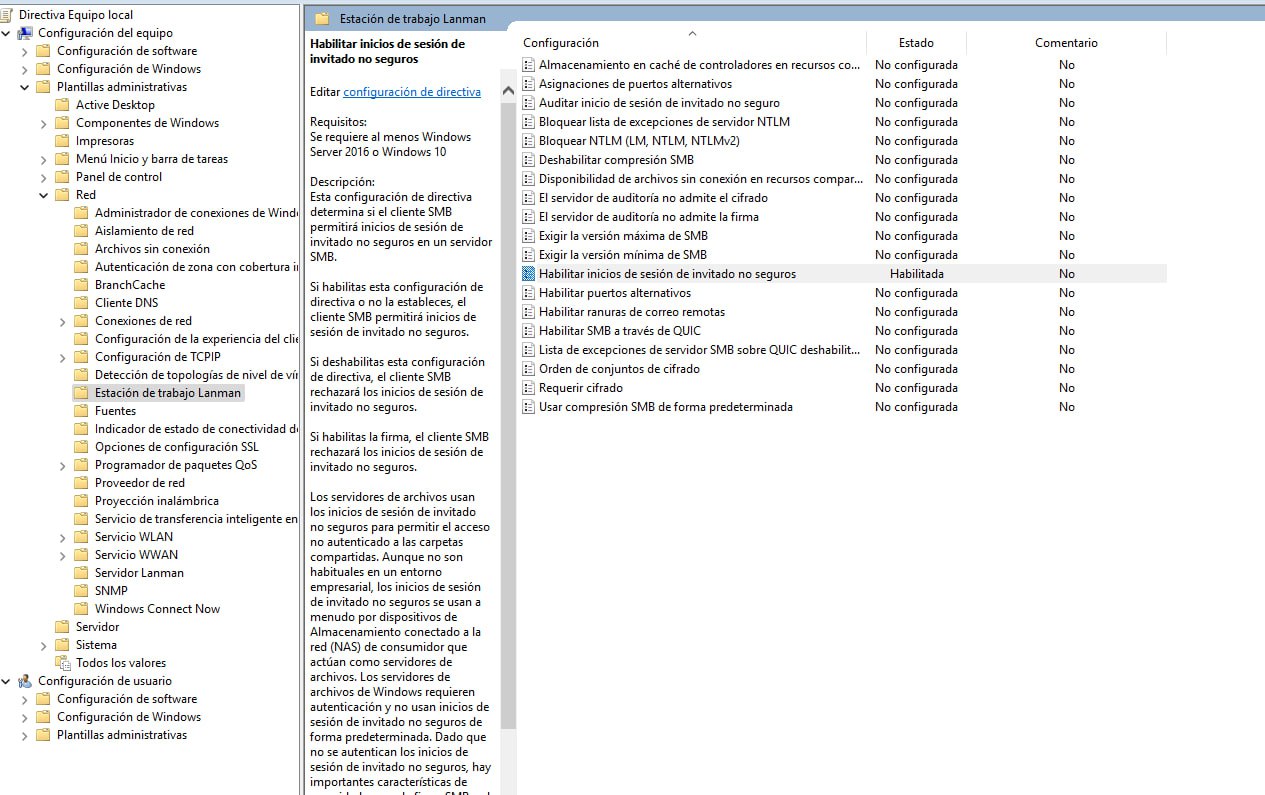
Task: Select Lista de excepciones de servidor SMB sobre QUIC
Action: [699, 350]
